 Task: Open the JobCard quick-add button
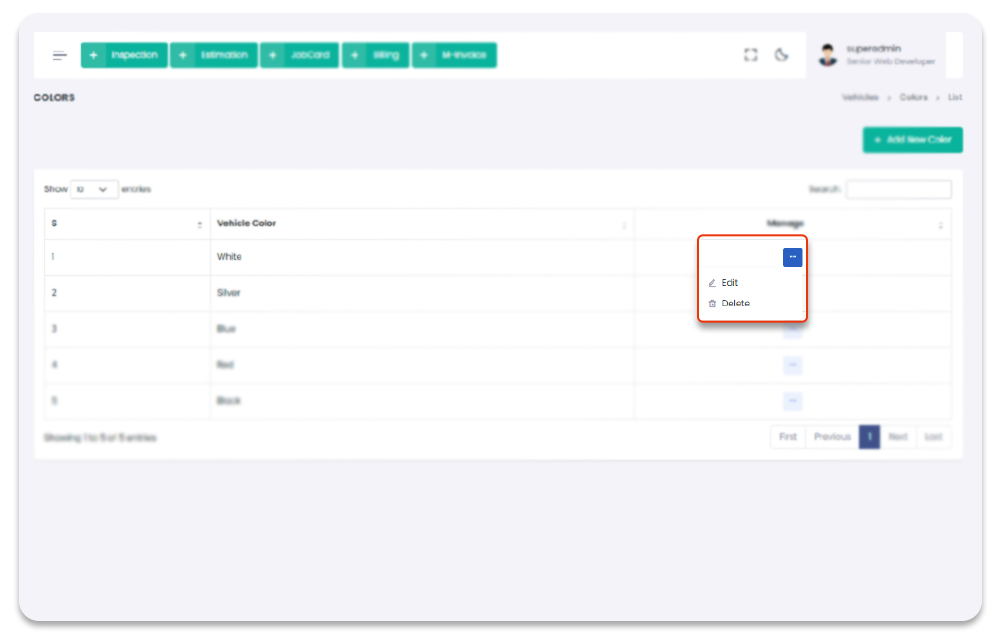300,55
